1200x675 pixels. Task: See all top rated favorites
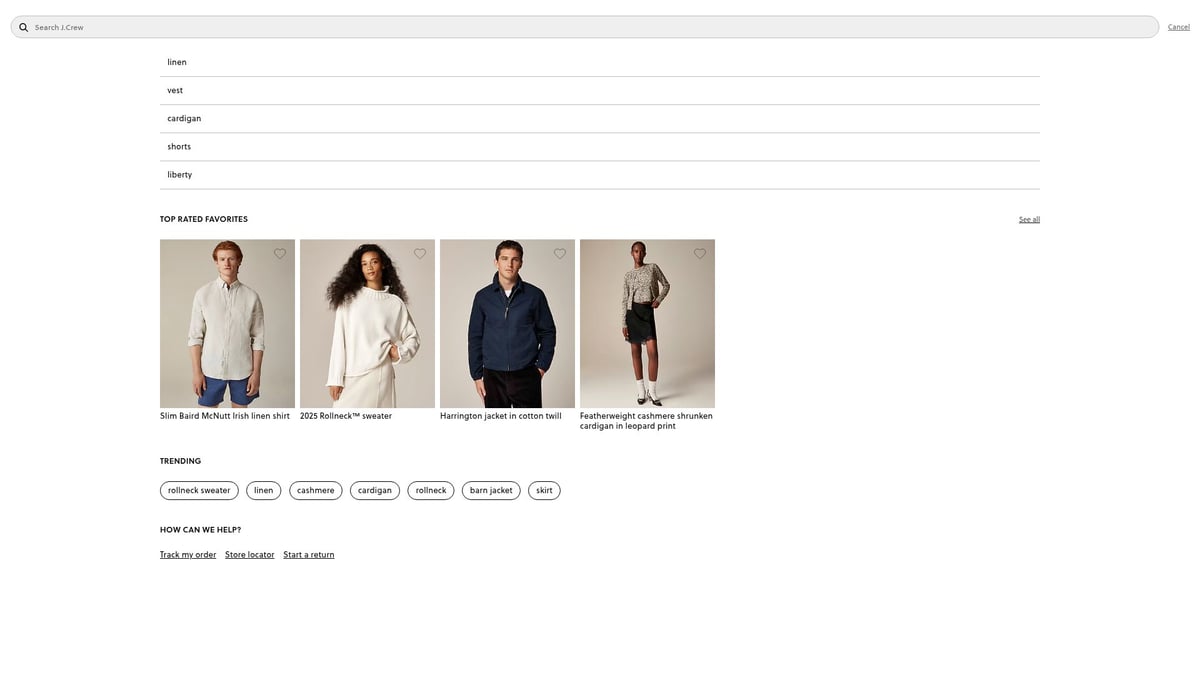tap(1029, 219)
